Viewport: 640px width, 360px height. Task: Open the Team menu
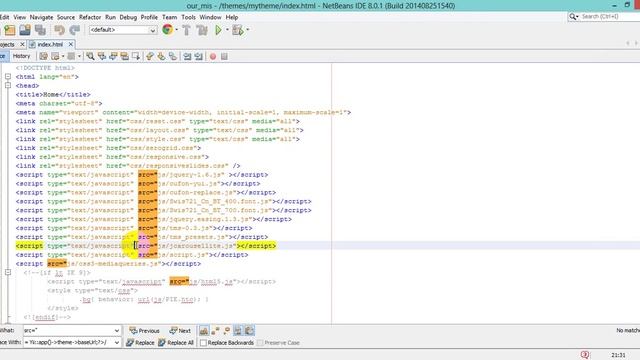(169, 17)
